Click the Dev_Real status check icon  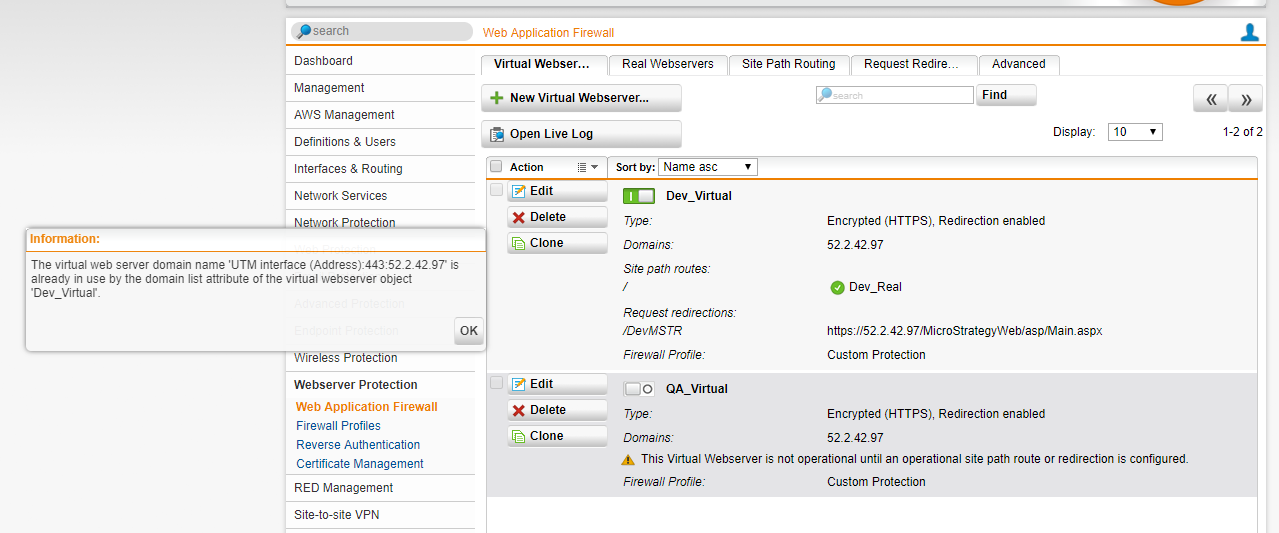point(837,287)
